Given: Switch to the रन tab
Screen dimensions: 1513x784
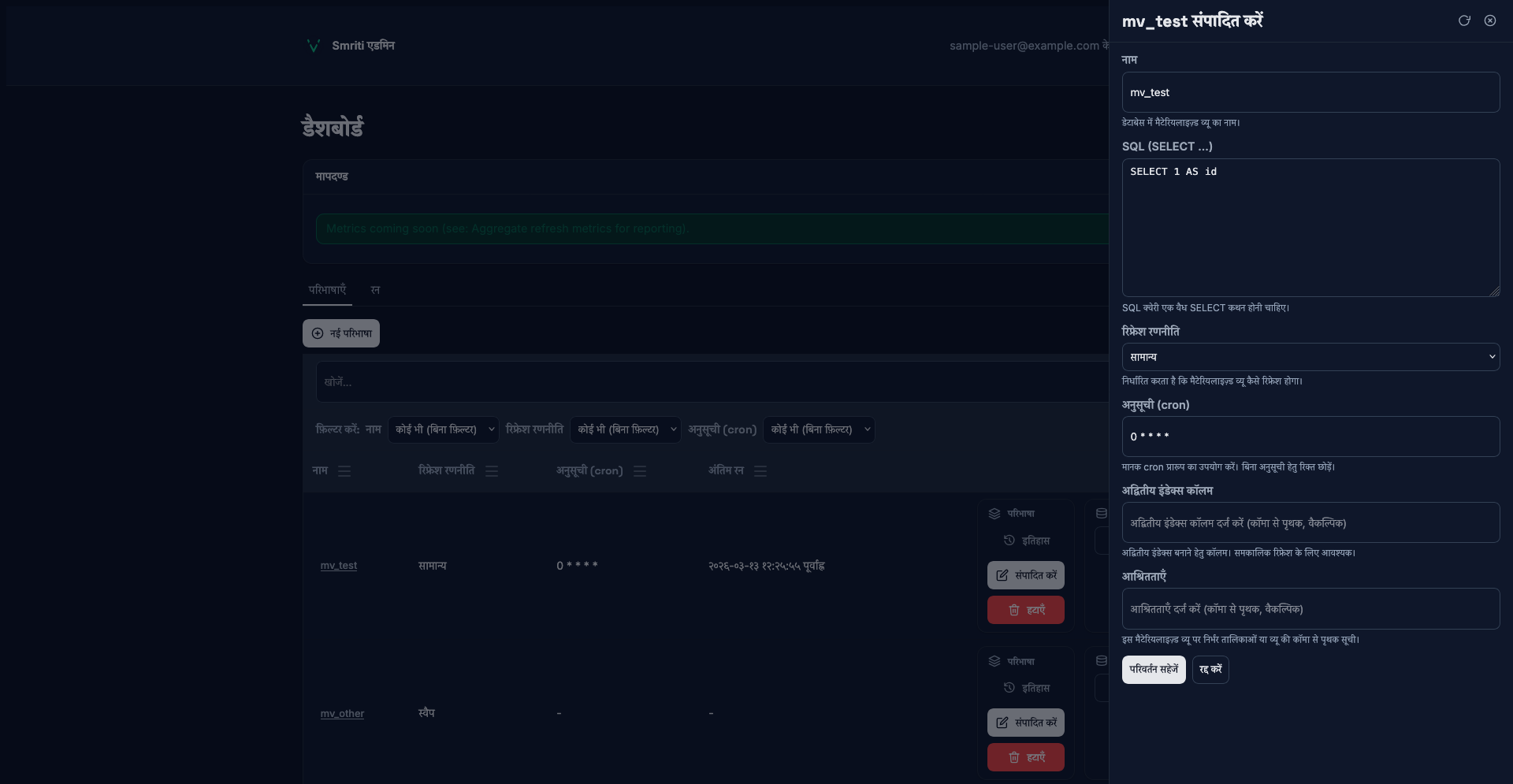Looking at the screenshot, I should tap(375, 290).
